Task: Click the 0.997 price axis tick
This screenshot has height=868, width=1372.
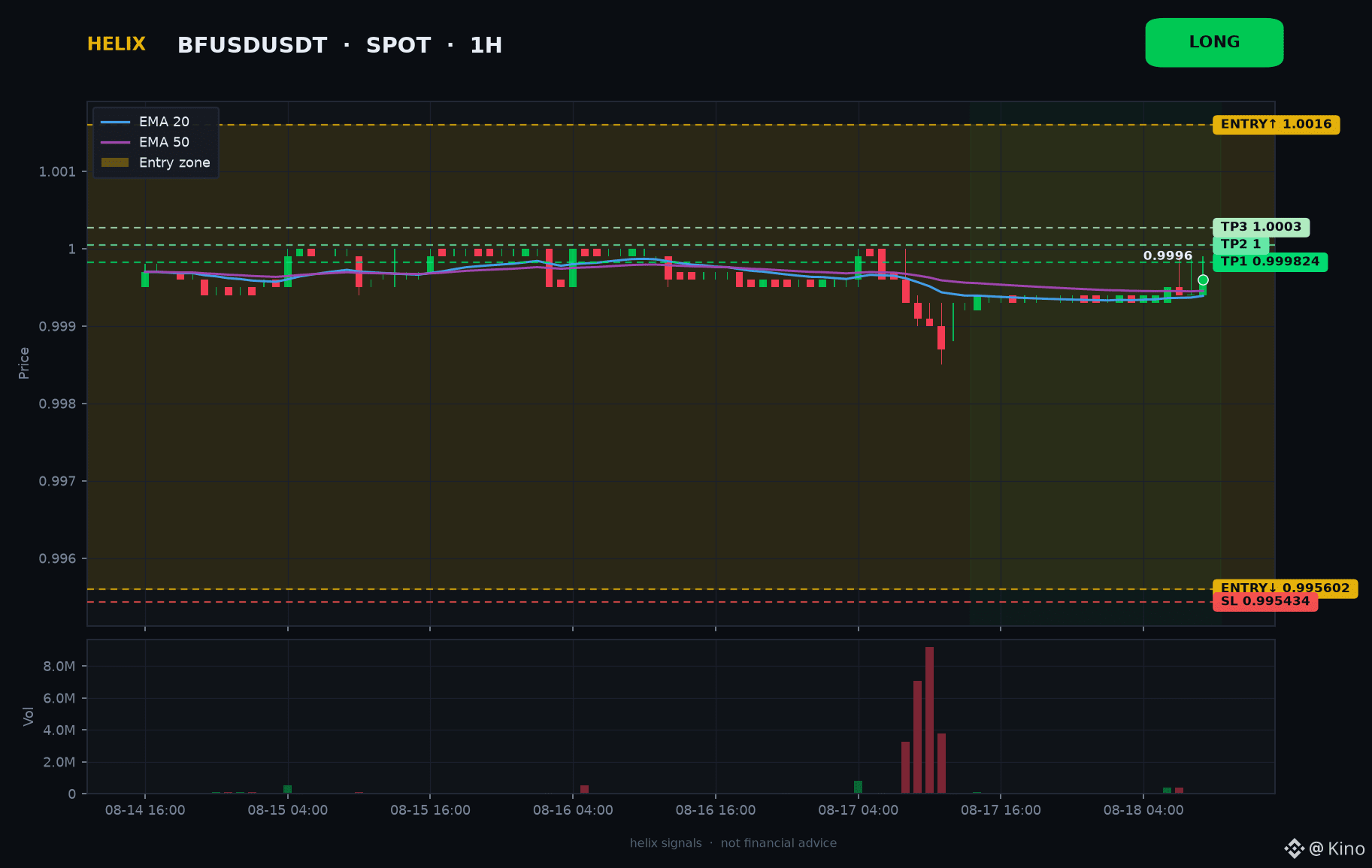Action: click(58, 482)
